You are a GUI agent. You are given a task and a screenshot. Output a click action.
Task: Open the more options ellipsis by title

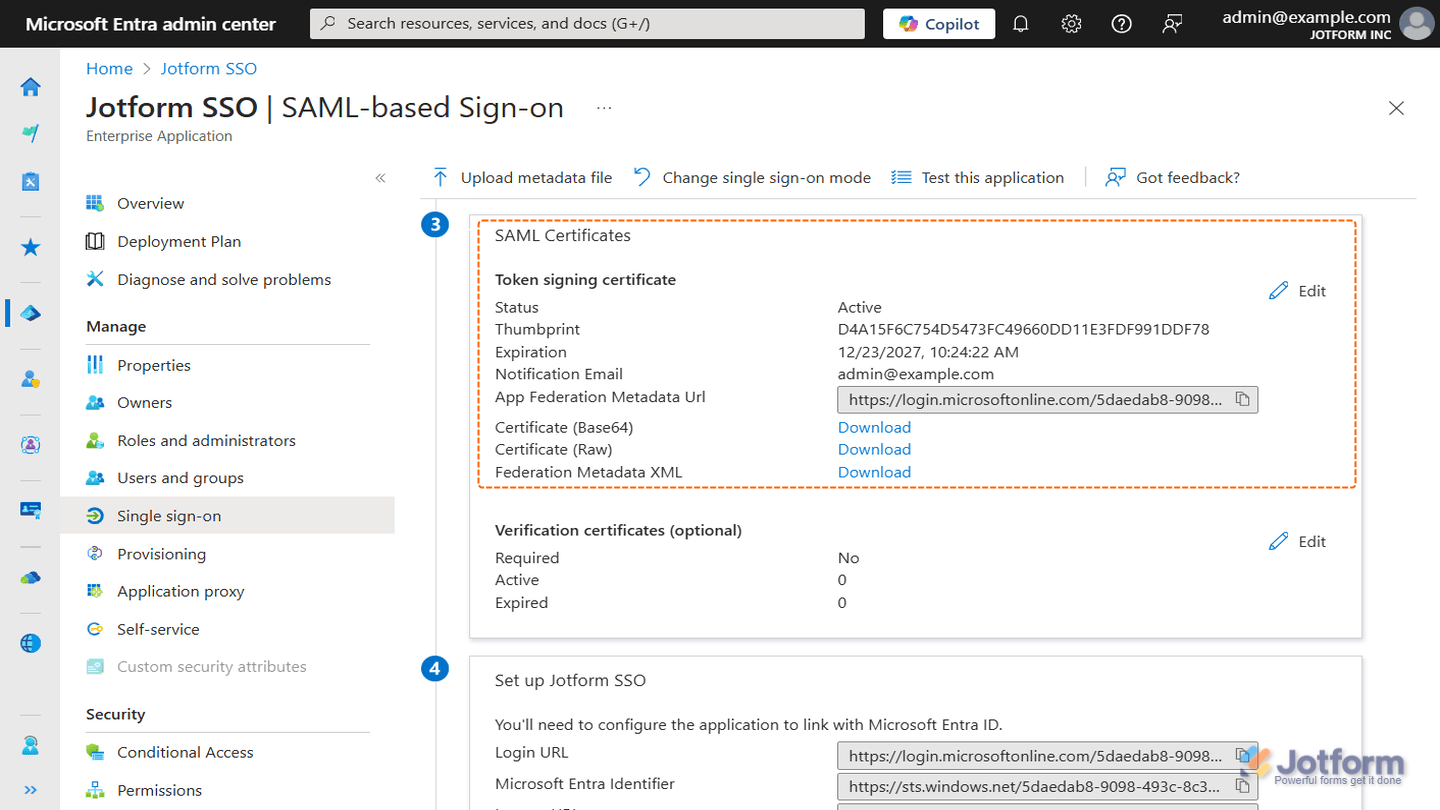pos(604,108)
